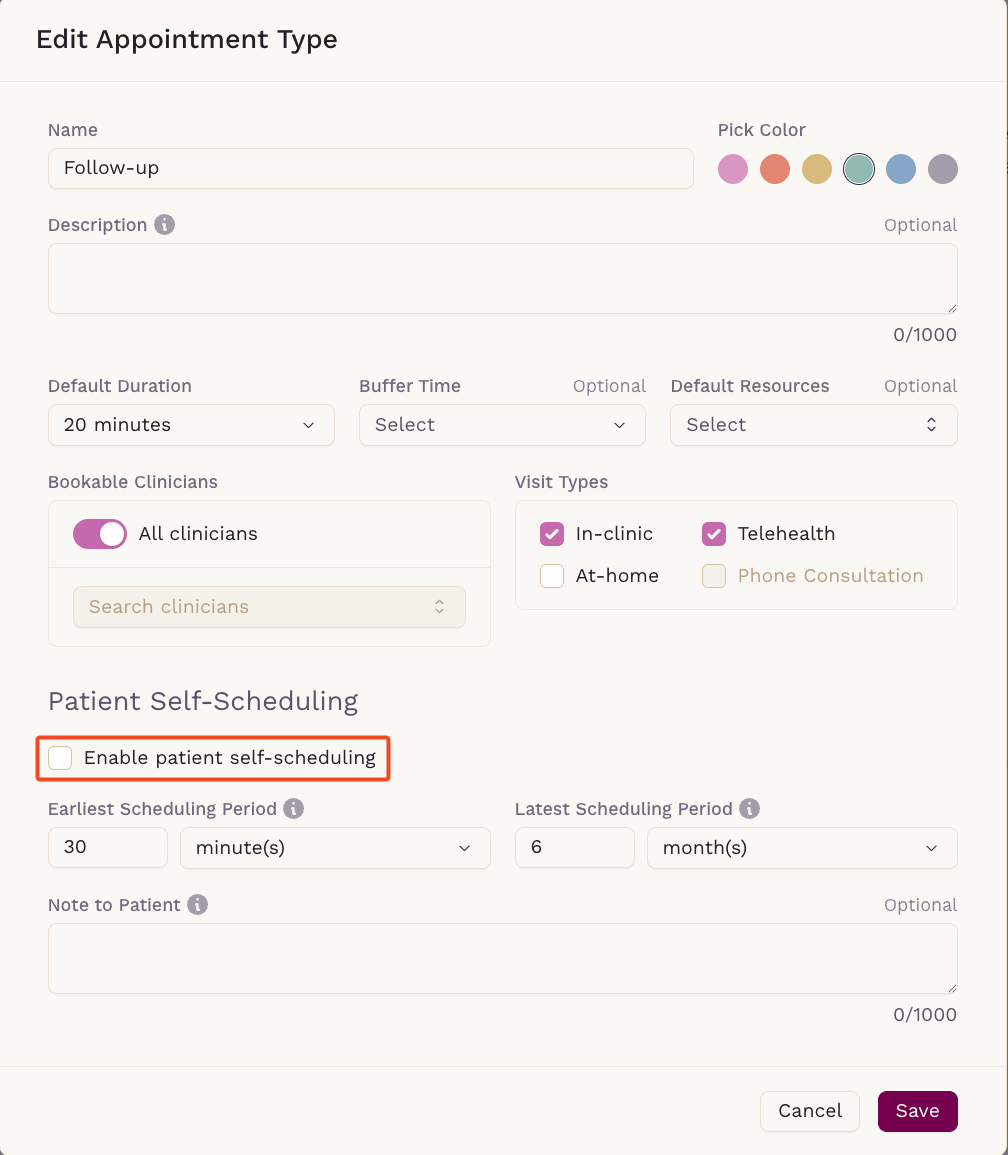
Task: Click the Name input field
Action: [371, 169]
